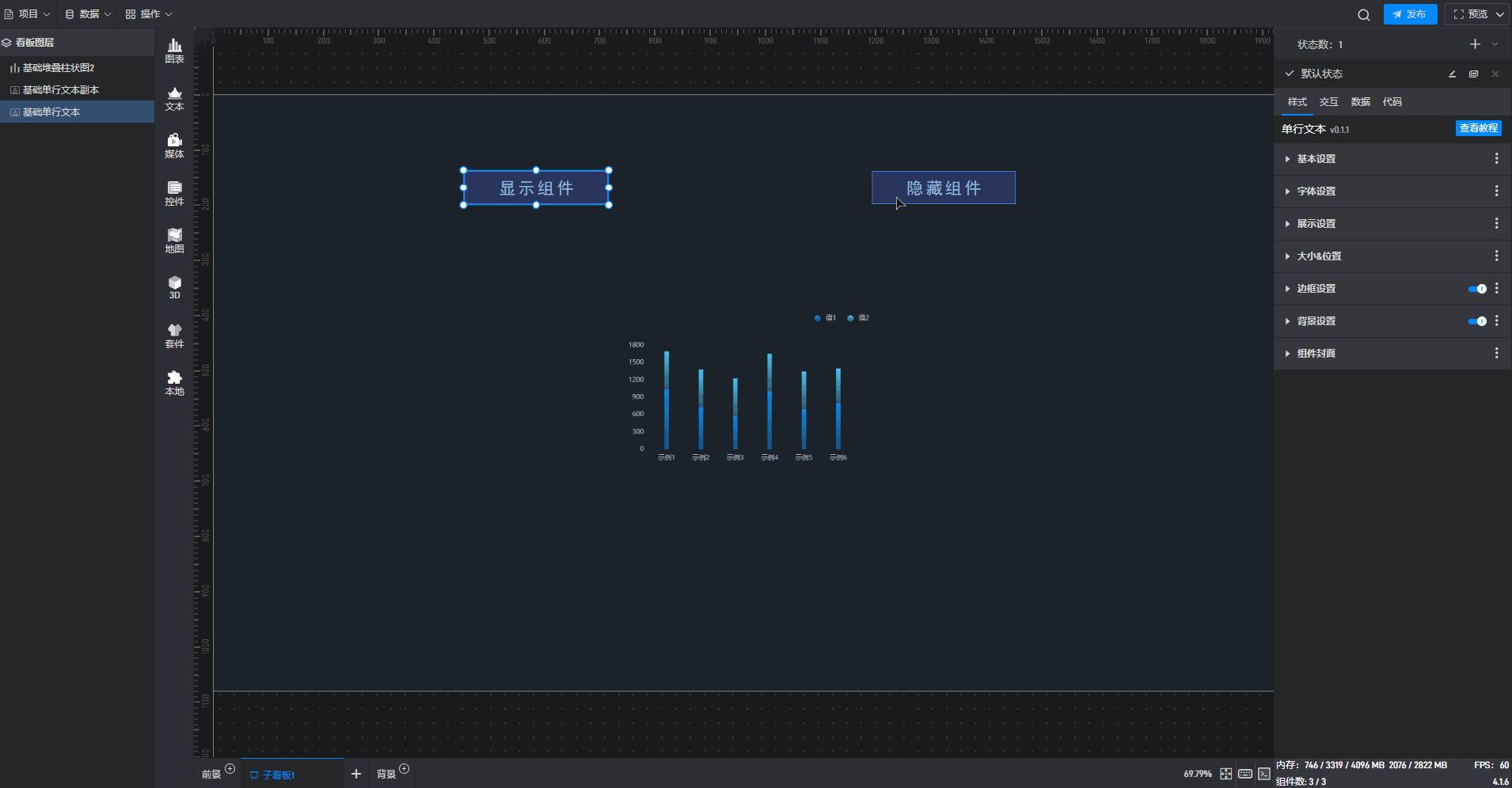Open more options for 边框设置

point(1496,289)
